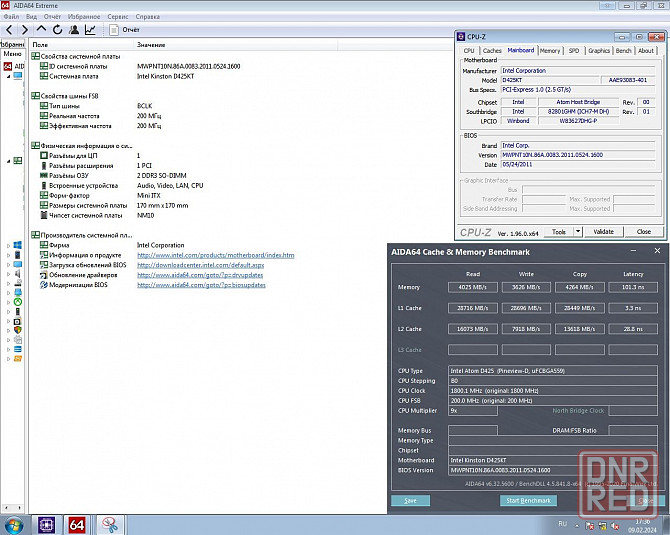Viewport: 670px width, 535px height.
Task: Click the Поле column header
Action: pyautogui.click(x=40, y=45)
